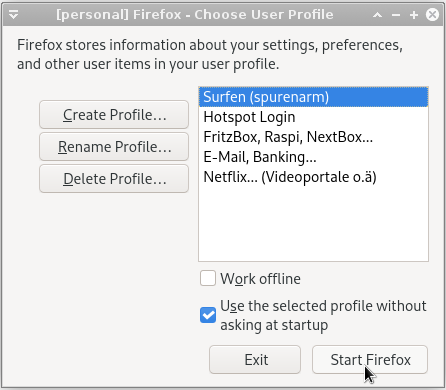Minimize the Choose User Profile window

pos(396,15)
